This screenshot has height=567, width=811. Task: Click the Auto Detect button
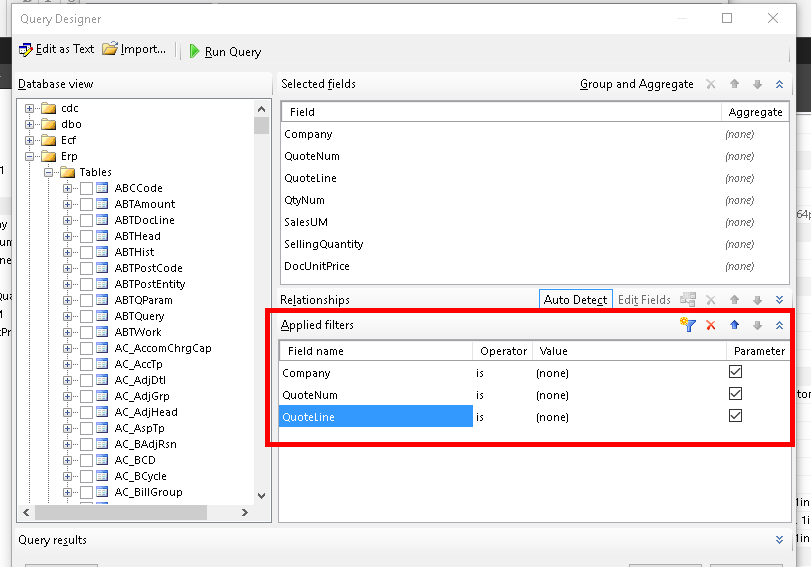(x=575, y=300)
